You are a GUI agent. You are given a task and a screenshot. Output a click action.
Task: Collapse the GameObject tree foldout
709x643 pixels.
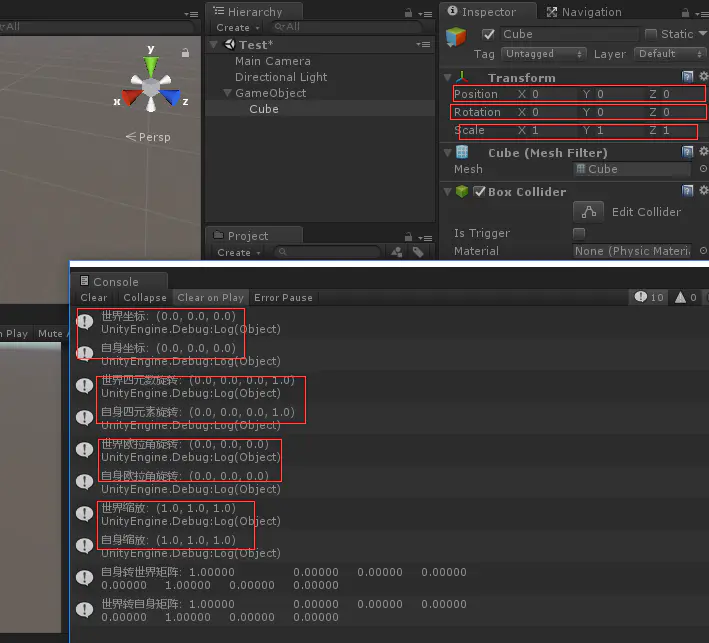(x=227, y=93)
